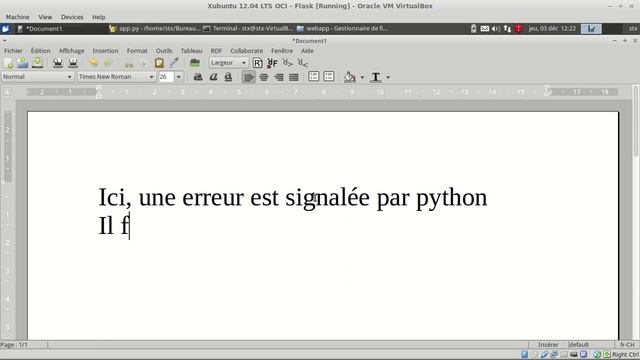
Task: Center align the paragraph
Action: tap(264, 77)
